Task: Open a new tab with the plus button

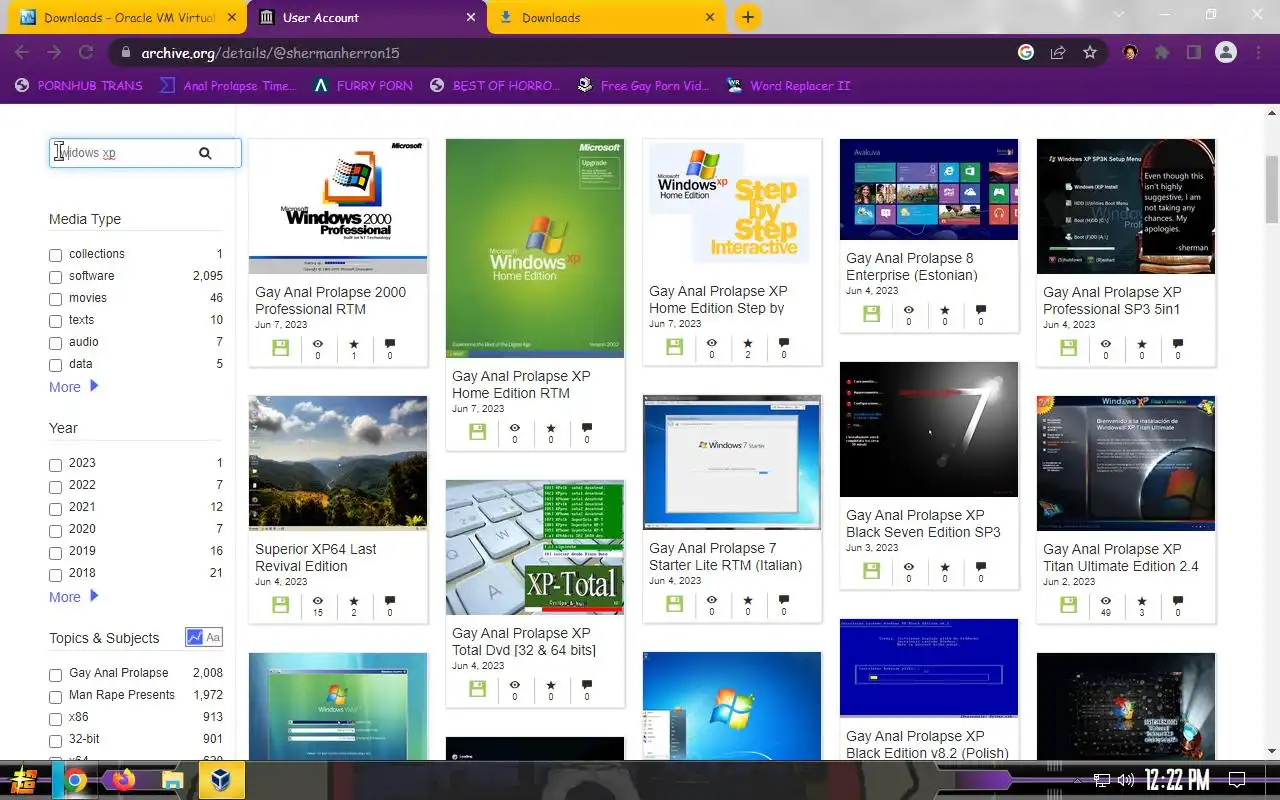Action: (747, 17)
